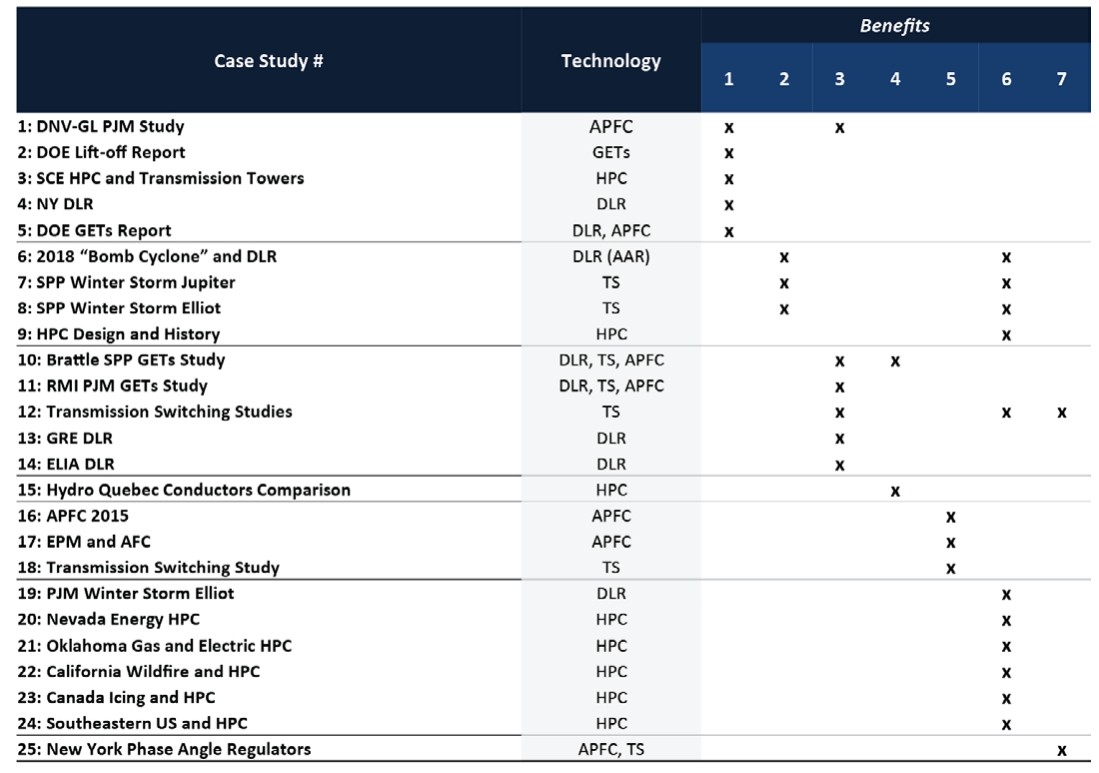Image resolution: width=1099 pixels, height=773 pixels.
Task: Click row '19: PJM Winter Storm Elliot'
Action: [554, 594]
